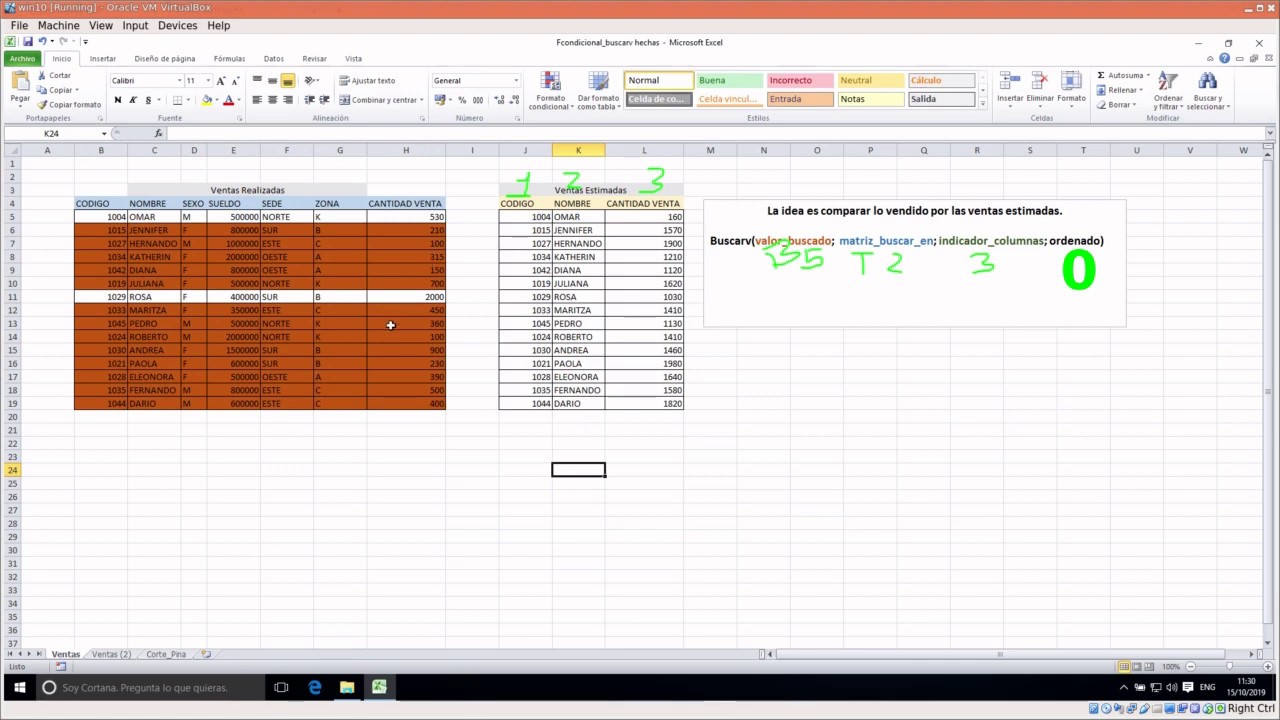
Task: Switch to the Fórmulas ribbon tab
Action: [229, 58]
